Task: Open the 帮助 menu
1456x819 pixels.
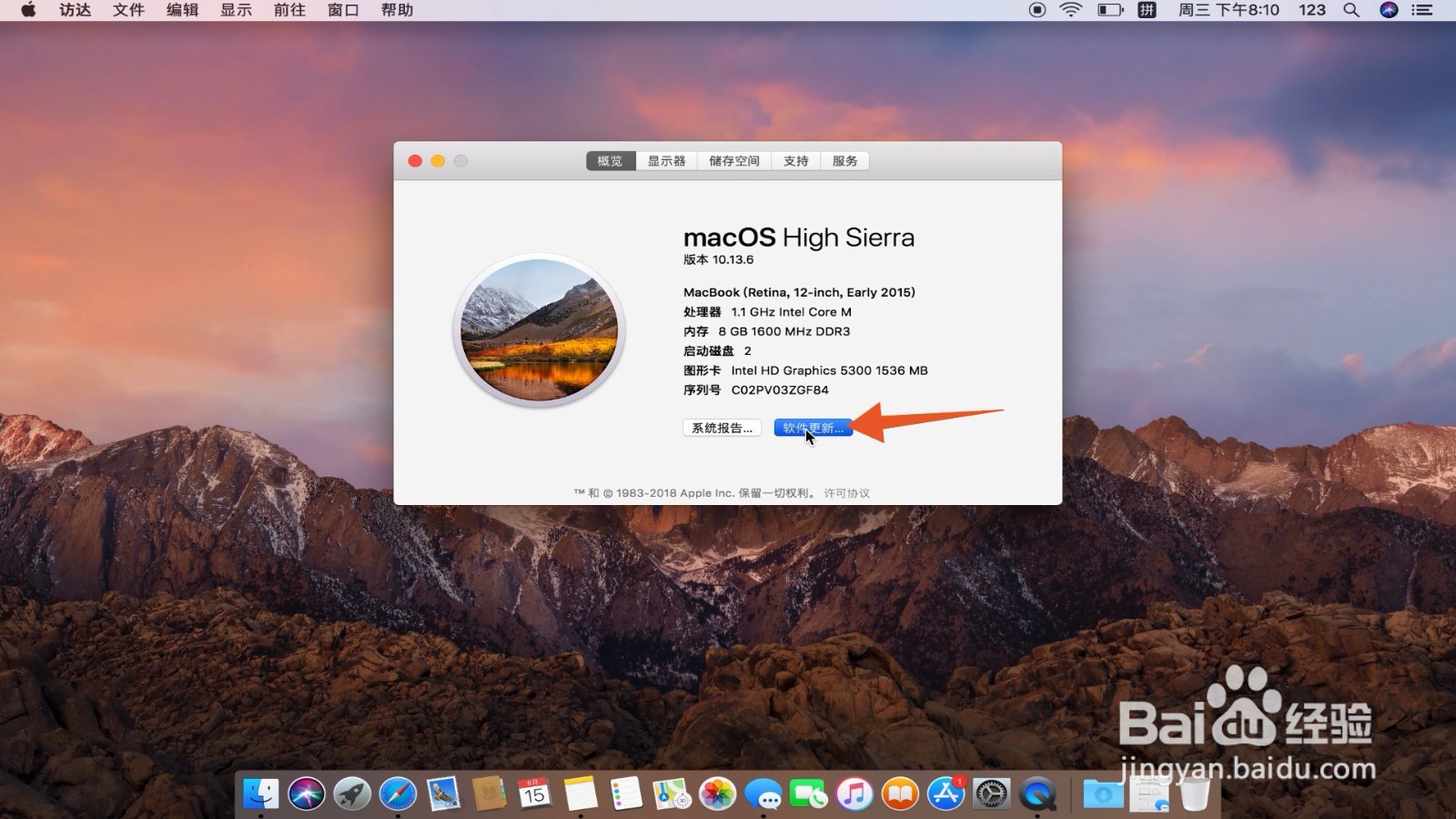Action: tap(398, 10)
